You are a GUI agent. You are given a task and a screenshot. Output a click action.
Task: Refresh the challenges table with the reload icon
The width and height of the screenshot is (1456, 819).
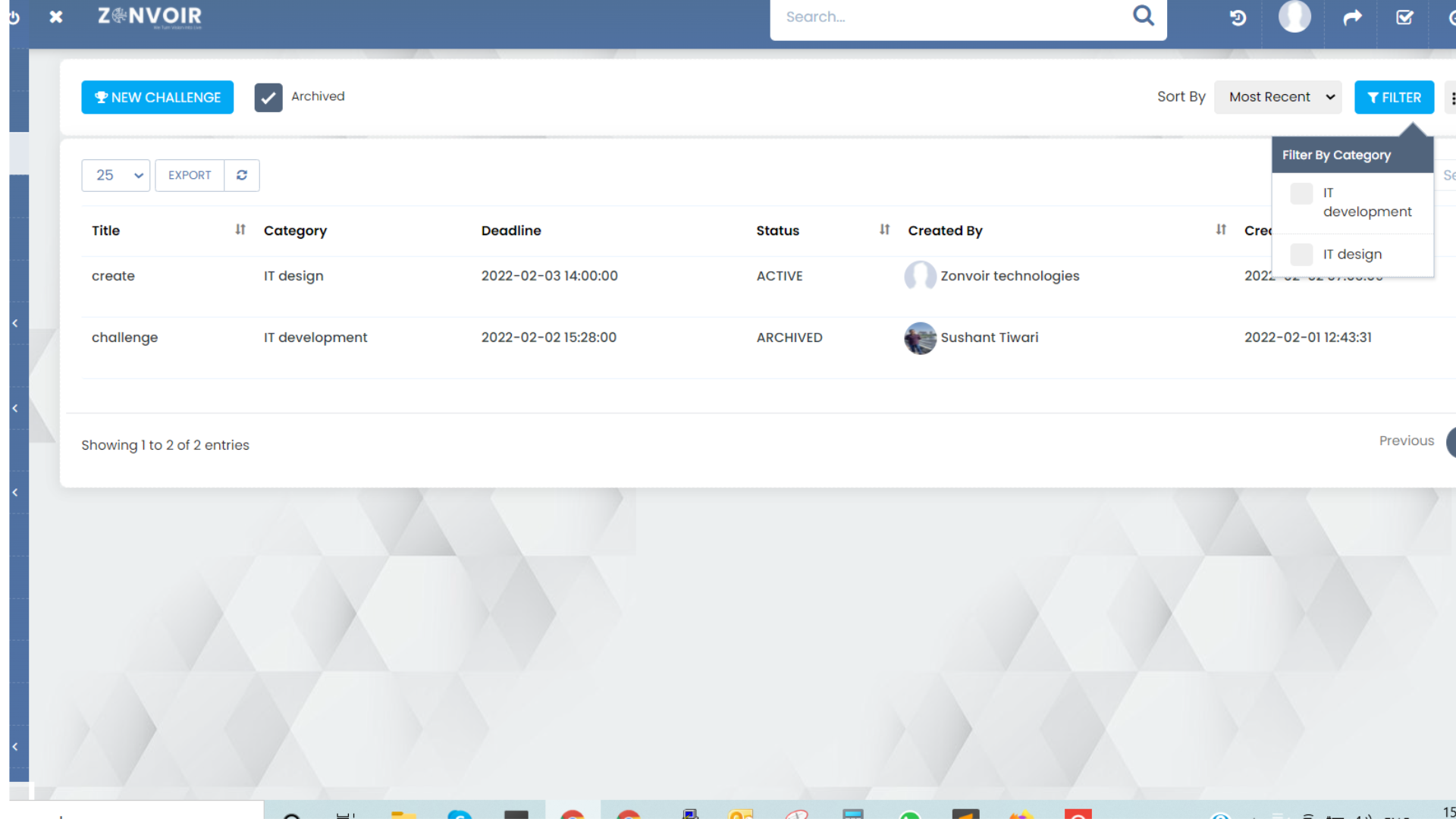point(241,175)
